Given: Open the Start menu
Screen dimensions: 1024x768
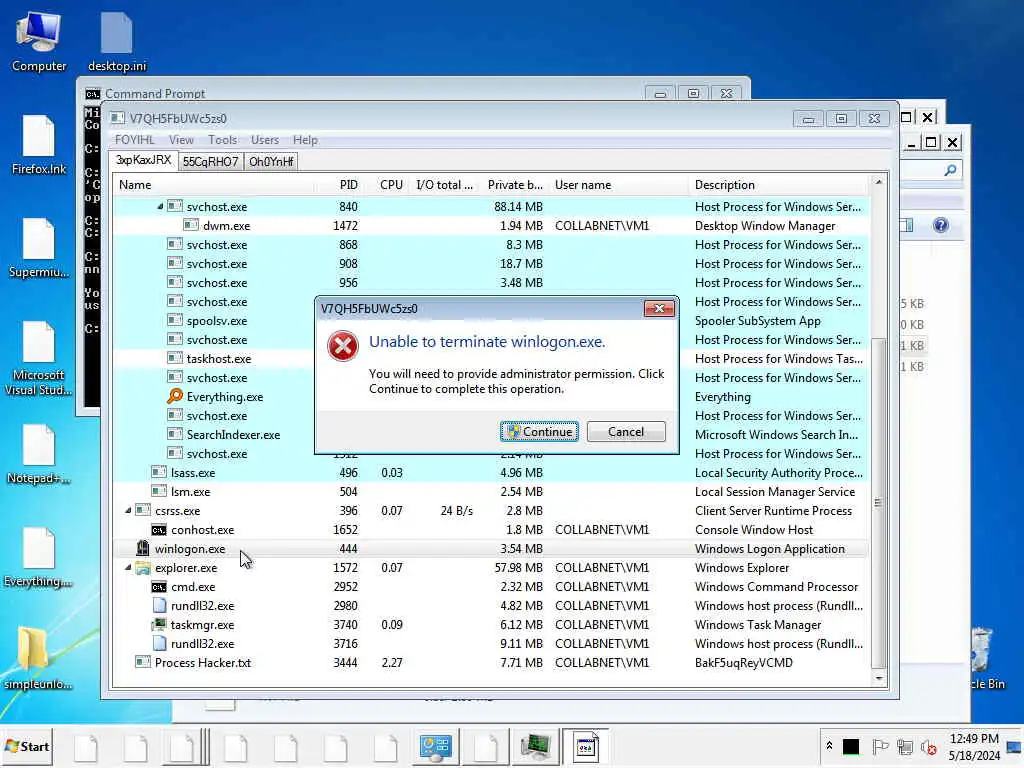Looking at the screenshot, I should pyautogui.click(x=27, y=746).
